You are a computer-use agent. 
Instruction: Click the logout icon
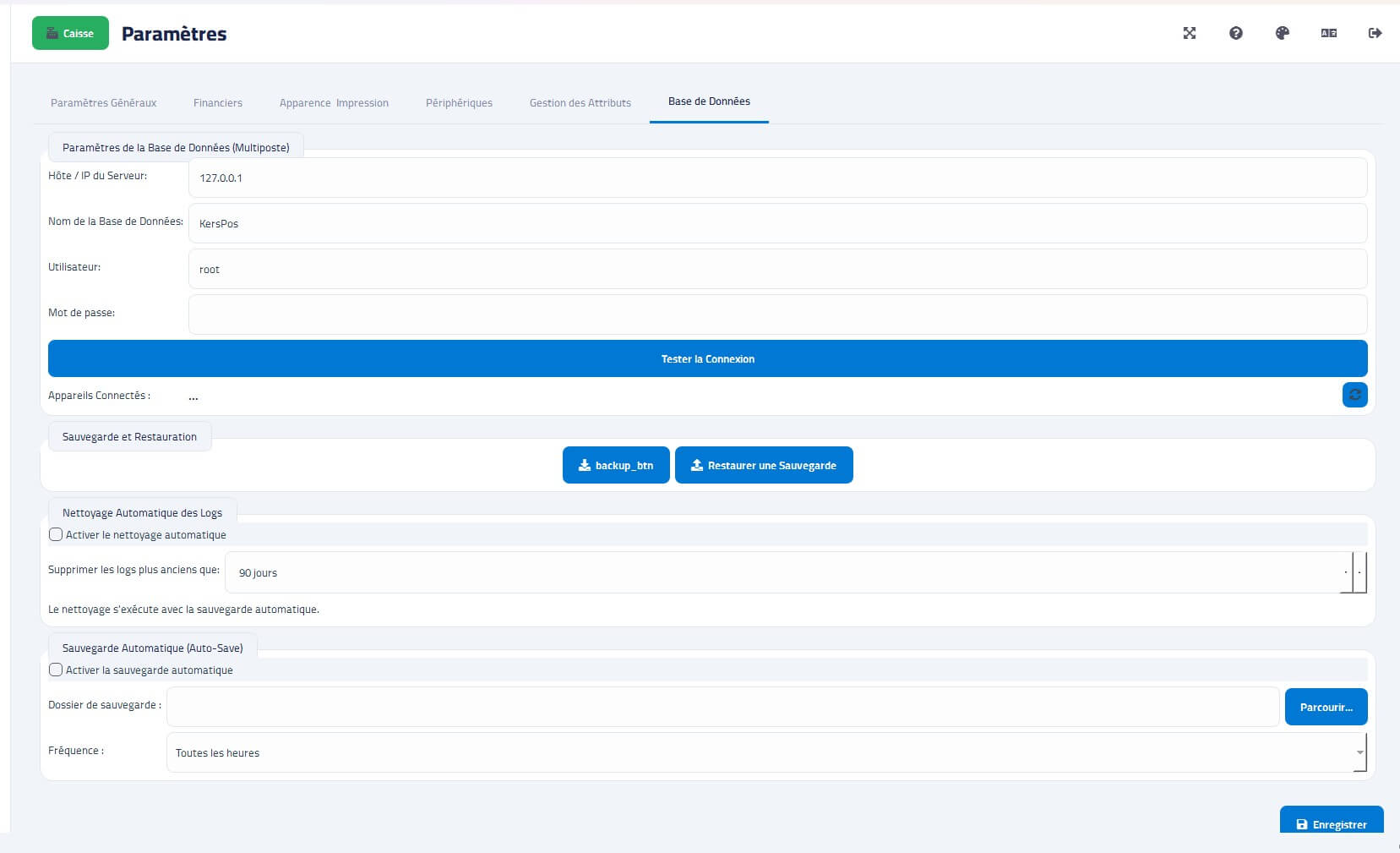pos(1375,33)
